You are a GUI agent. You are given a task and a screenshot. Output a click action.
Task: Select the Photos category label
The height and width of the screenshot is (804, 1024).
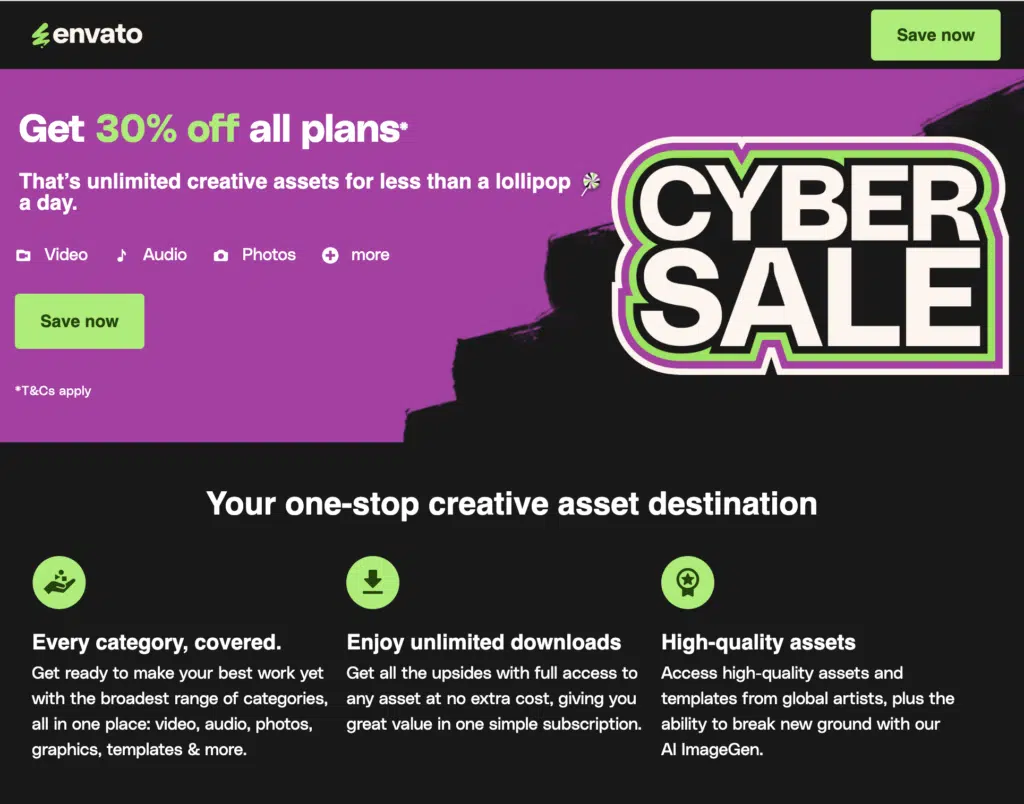(269, 255)
